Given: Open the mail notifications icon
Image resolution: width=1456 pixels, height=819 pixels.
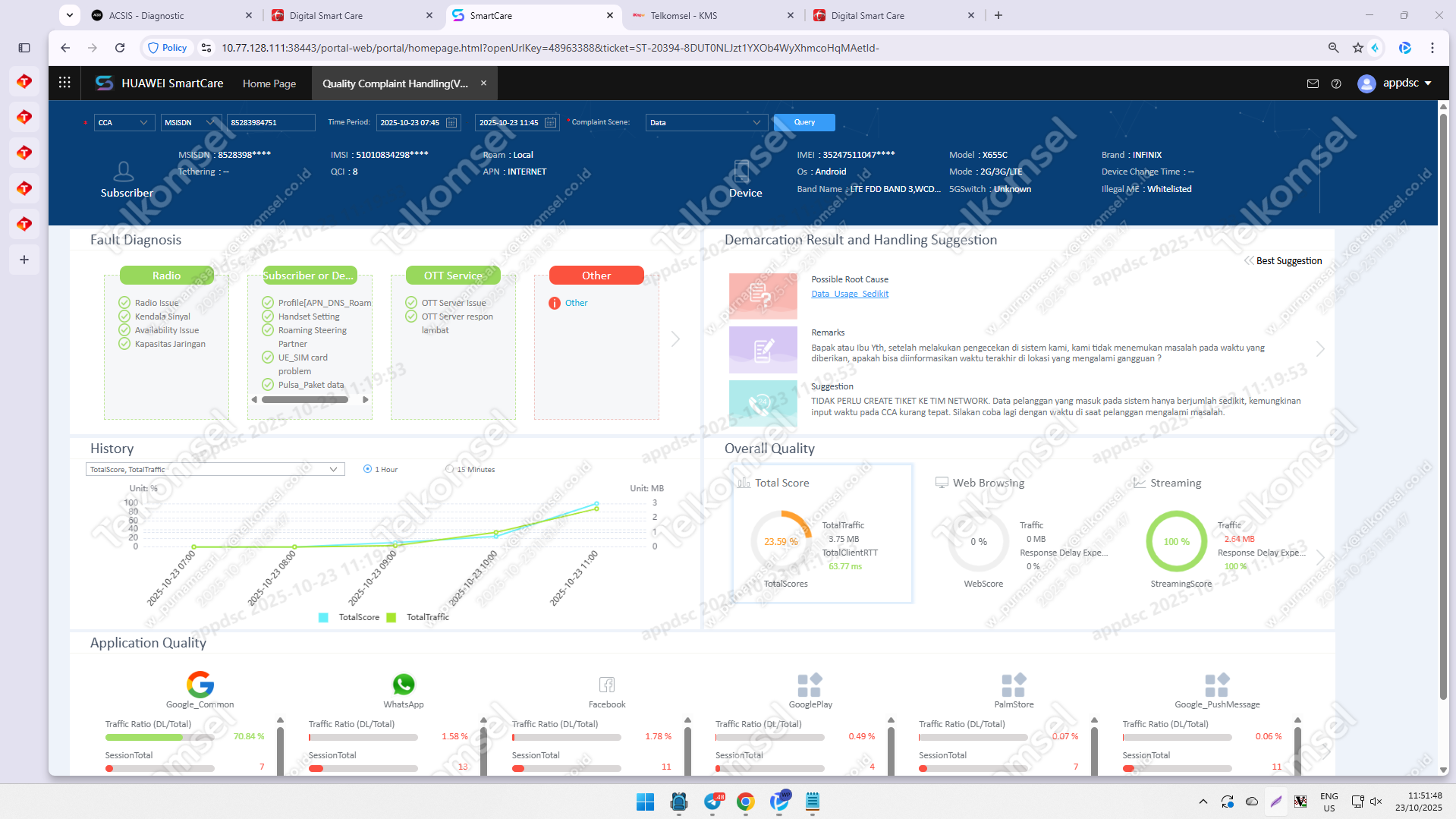Looking at the screenshot, I should click(x=1313, y=83).
